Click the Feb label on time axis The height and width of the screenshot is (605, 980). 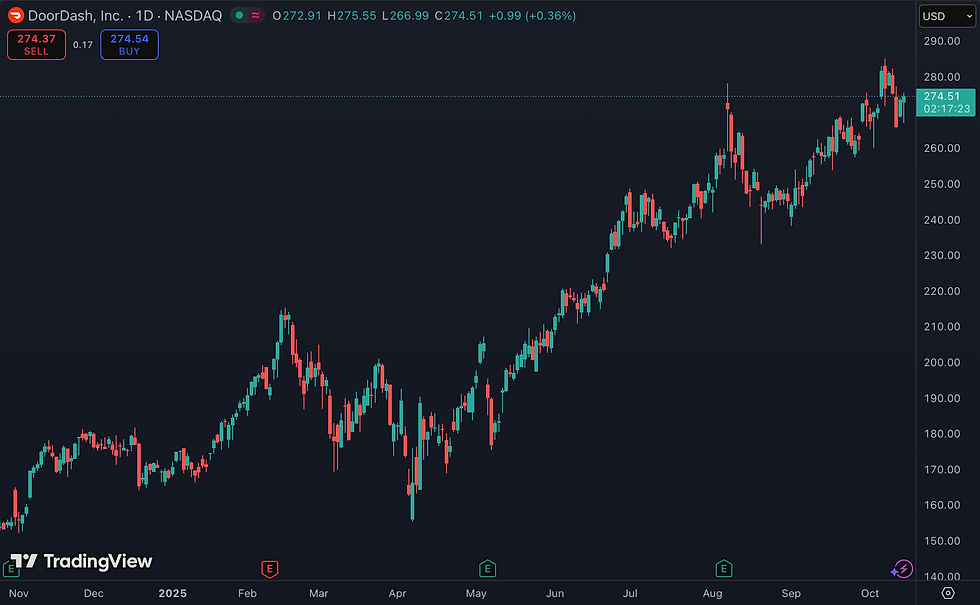(x=248, y=593)
